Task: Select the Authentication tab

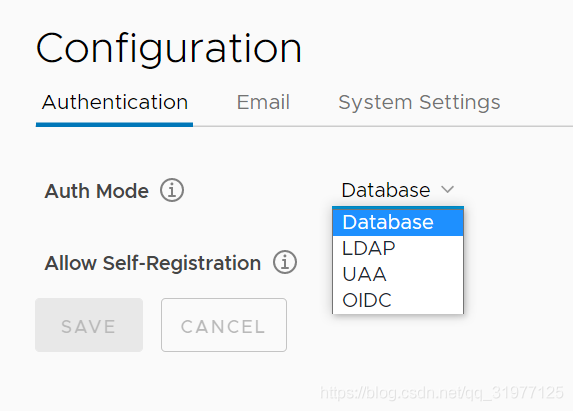Action: pos(115,102)
